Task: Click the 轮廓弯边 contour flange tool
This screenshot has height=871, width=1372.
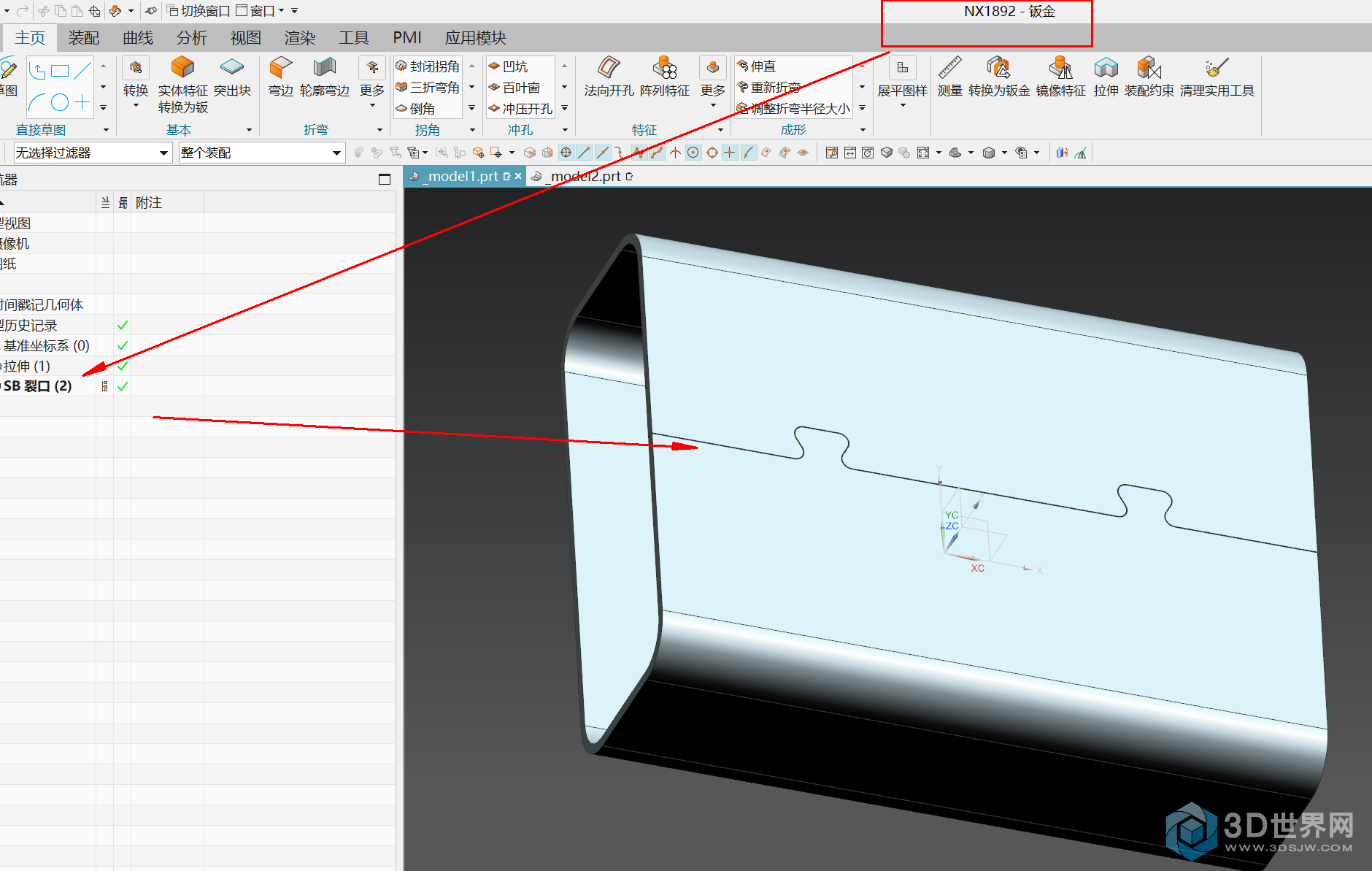Action: pyautogui.click(x=325, y=77)
